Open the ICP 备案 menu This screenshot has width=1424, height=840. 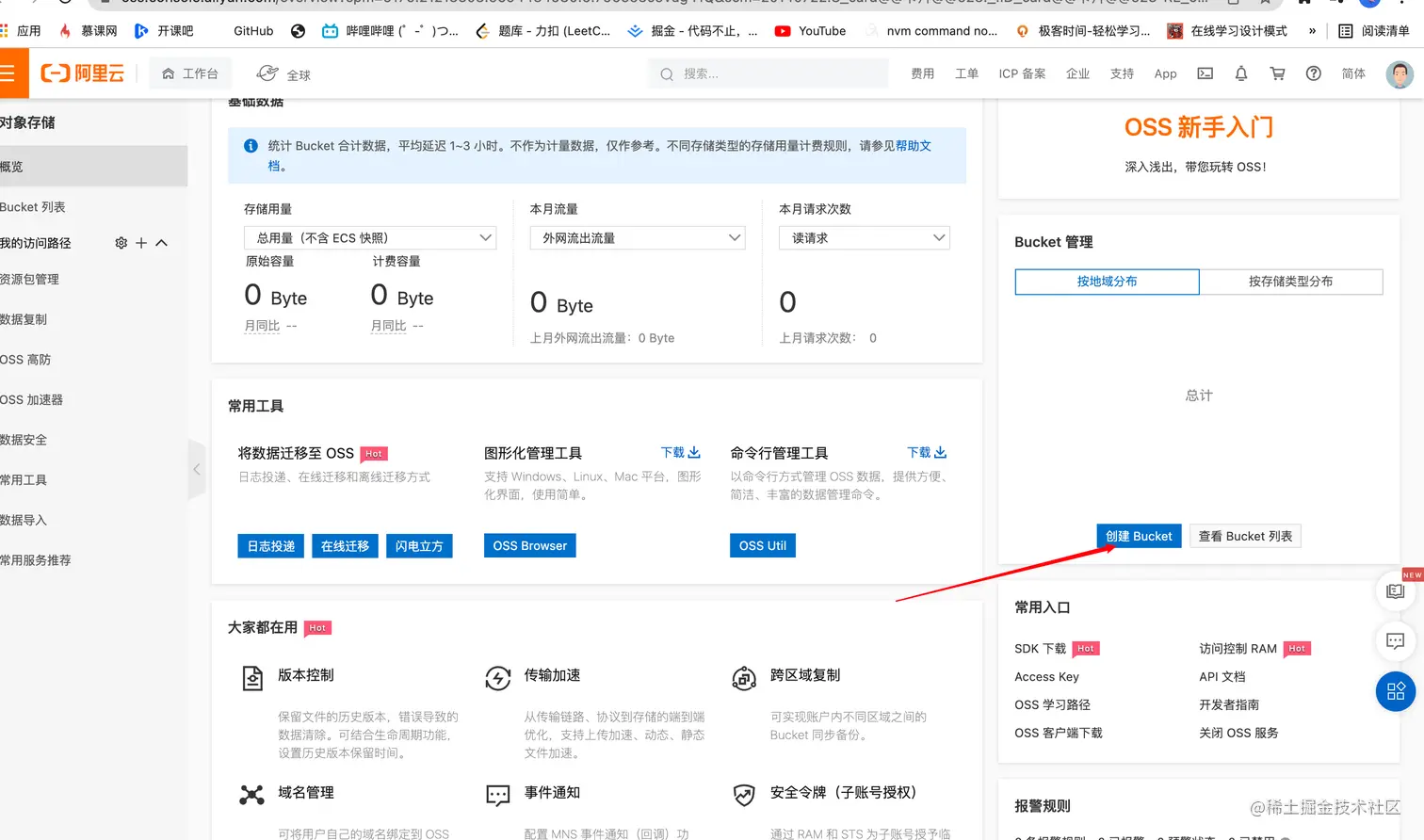click(1022, 73)
